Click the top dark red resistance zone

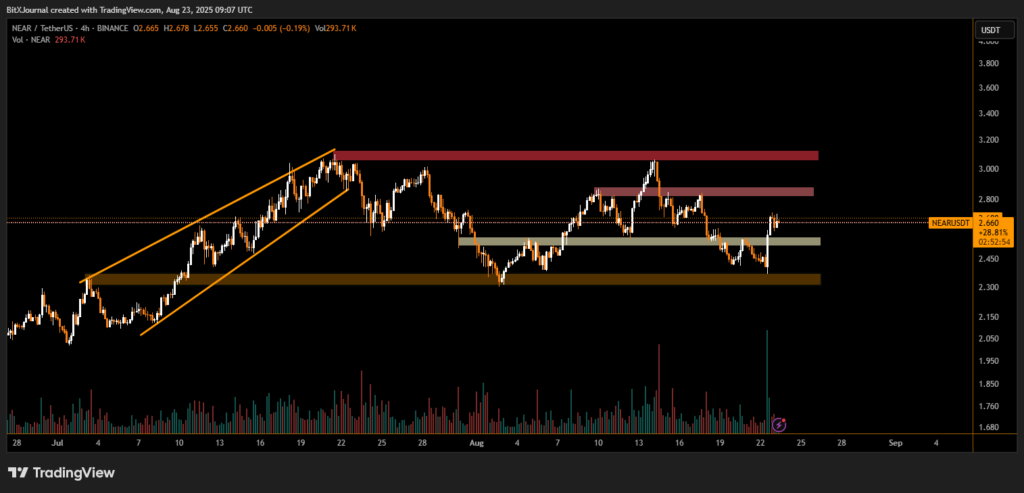pos(576,155)
